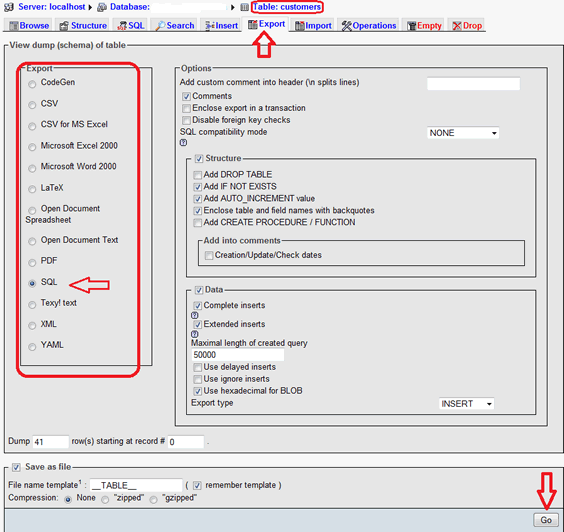Open Export type INSERT dropdown
The height and width of the screenshot is (532, 564).
coord(467,404)
